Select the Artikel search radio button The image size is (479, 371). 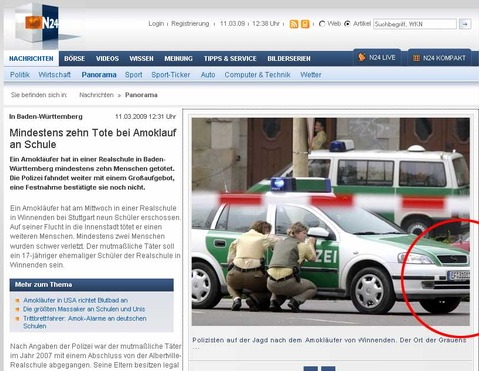347,24
